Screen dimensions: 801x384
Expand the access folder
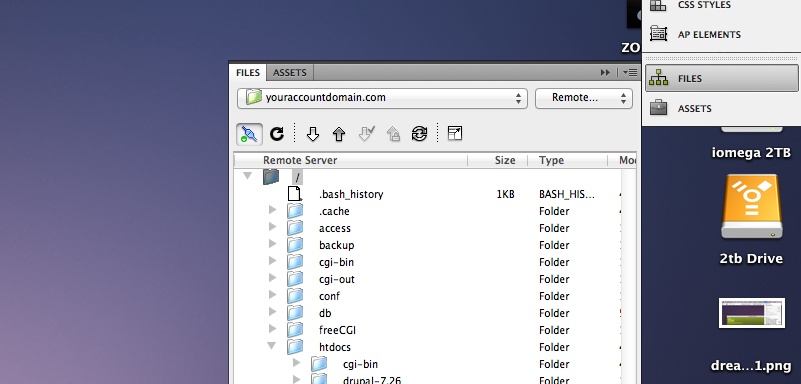(x=272, y=227)
